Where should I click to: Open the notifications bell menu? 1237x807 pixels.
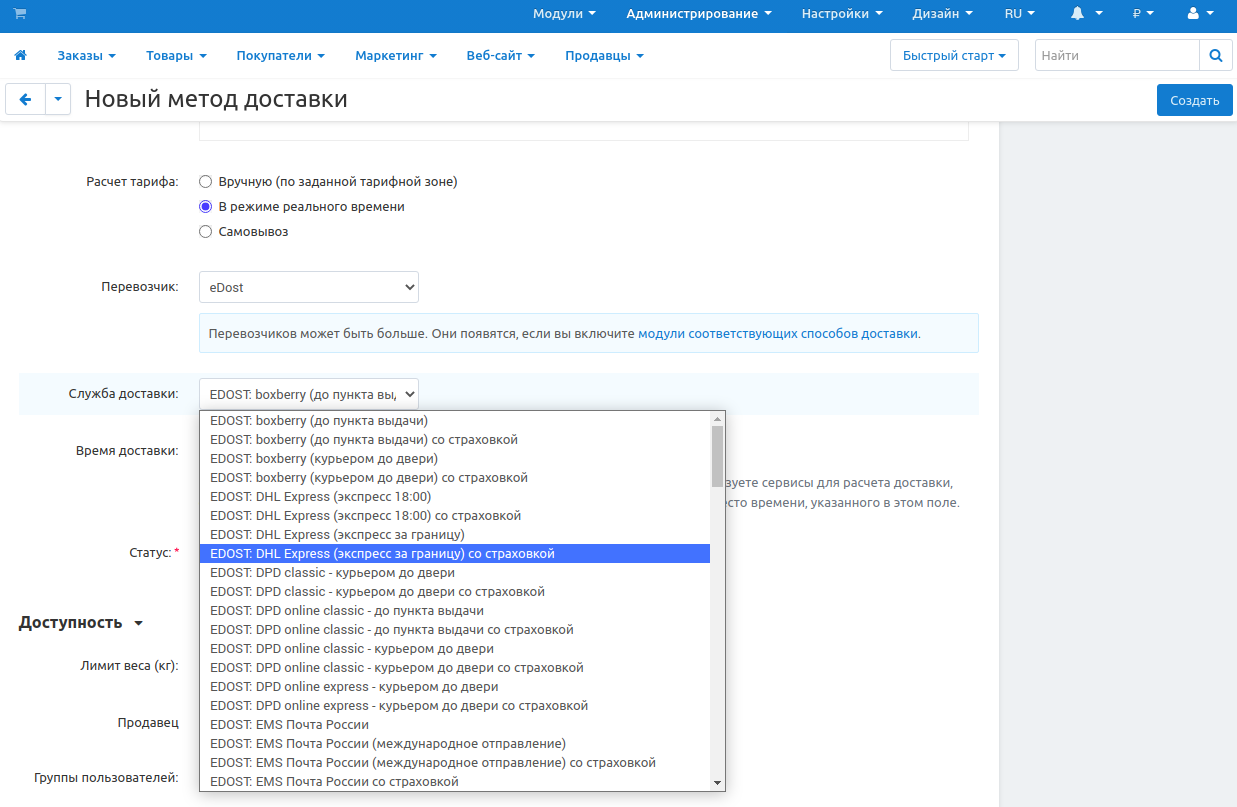click(x=1085, y=14)
